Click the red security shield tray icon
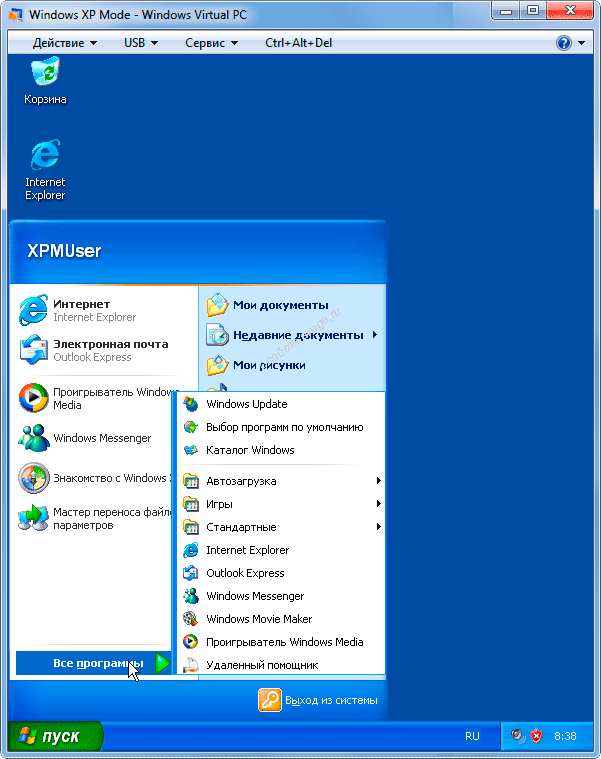 (535, 736)
